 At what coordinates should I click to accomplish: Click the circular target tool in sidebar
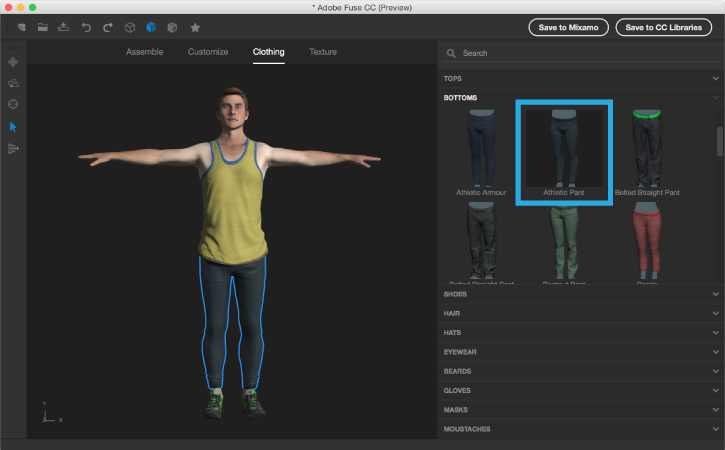[13, 105]
